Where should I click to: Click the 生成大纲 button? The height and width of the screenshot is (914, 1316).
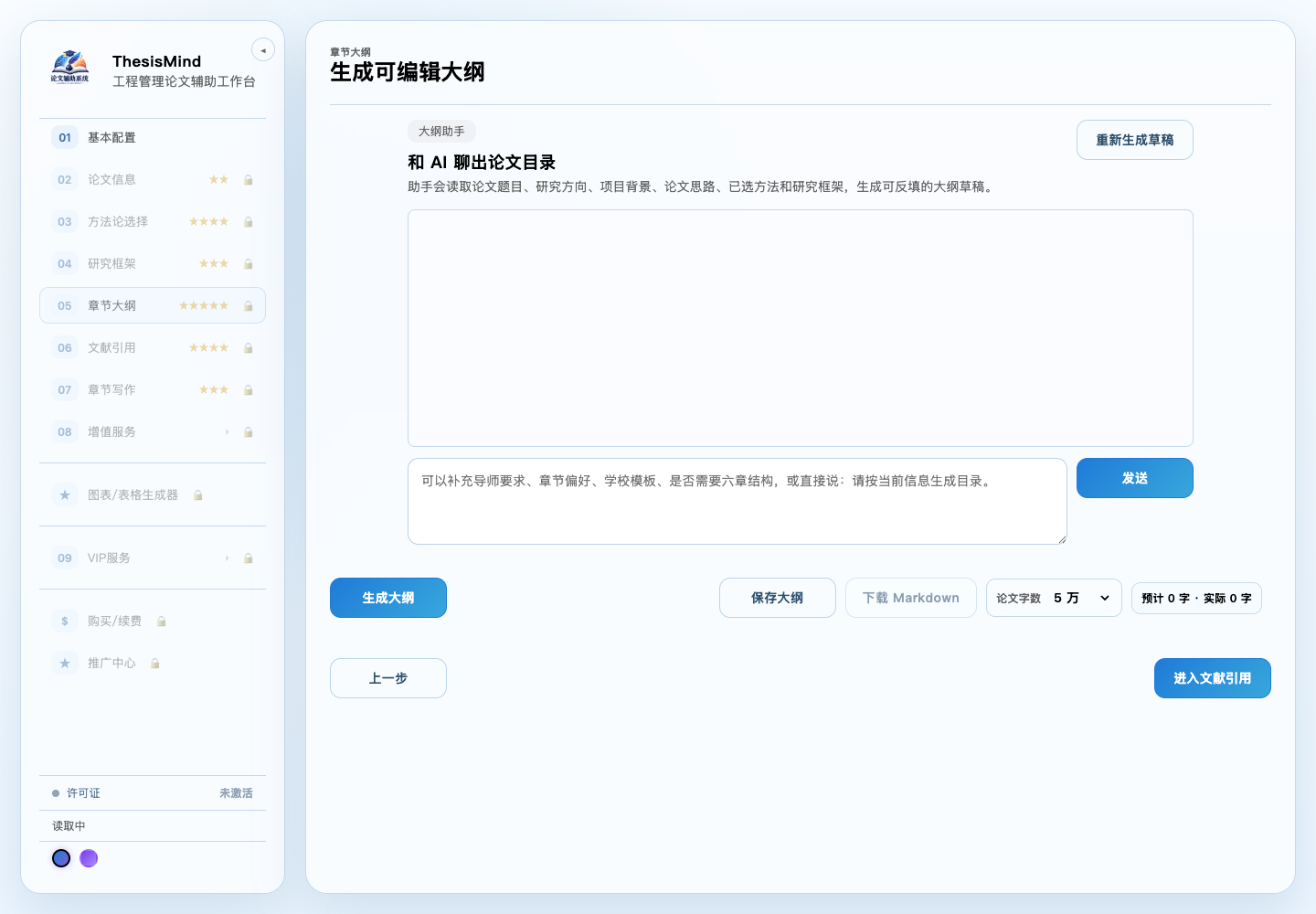coord(388,598)
